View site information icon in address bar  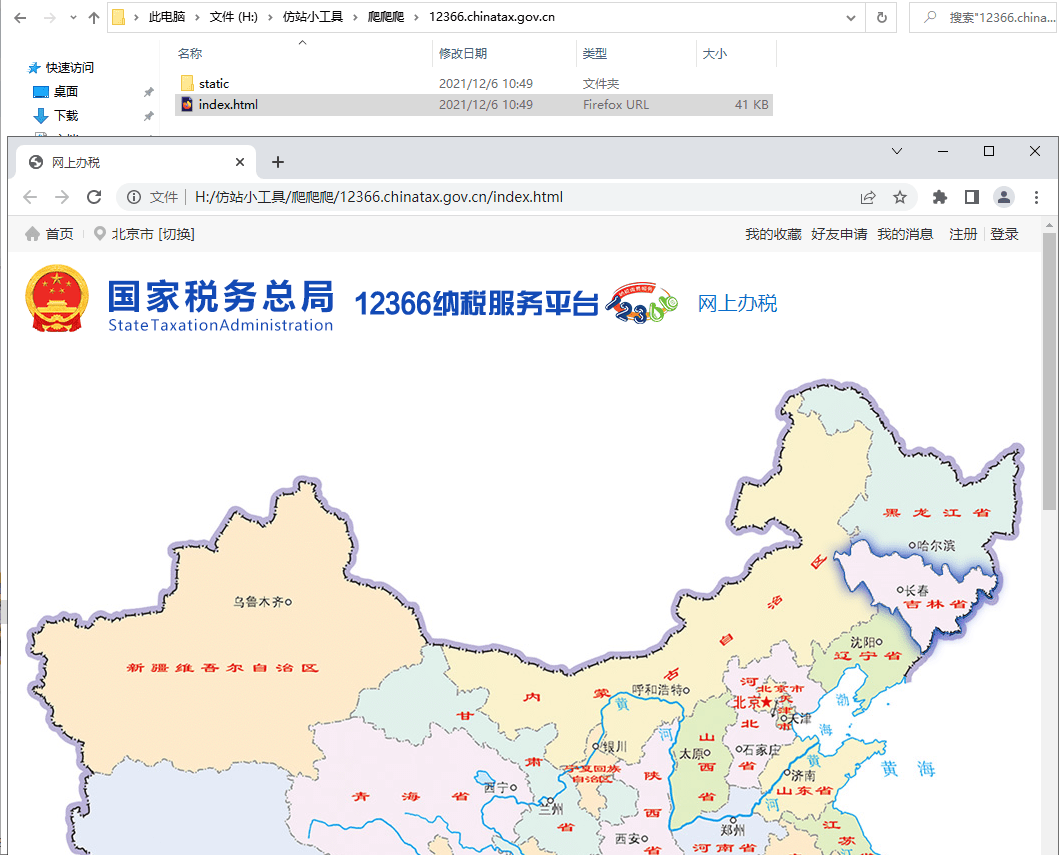click(x=134, y=197)
